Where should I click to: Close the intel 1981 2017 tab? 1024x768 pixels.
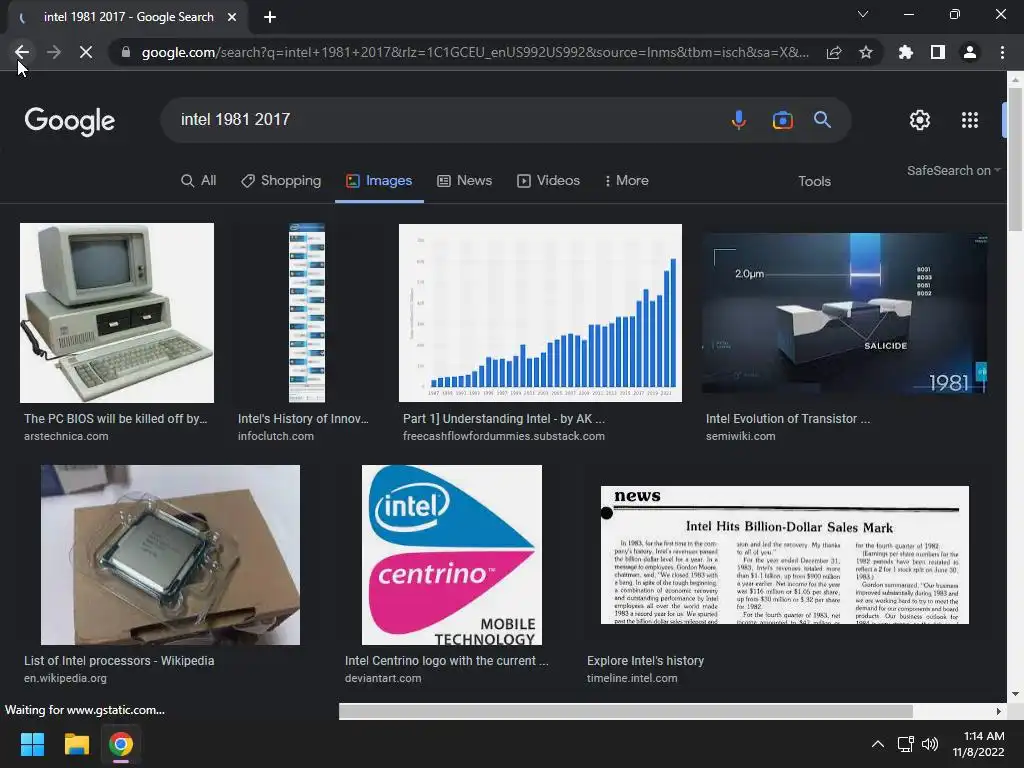pyautogui.click(x=232, y=17)
